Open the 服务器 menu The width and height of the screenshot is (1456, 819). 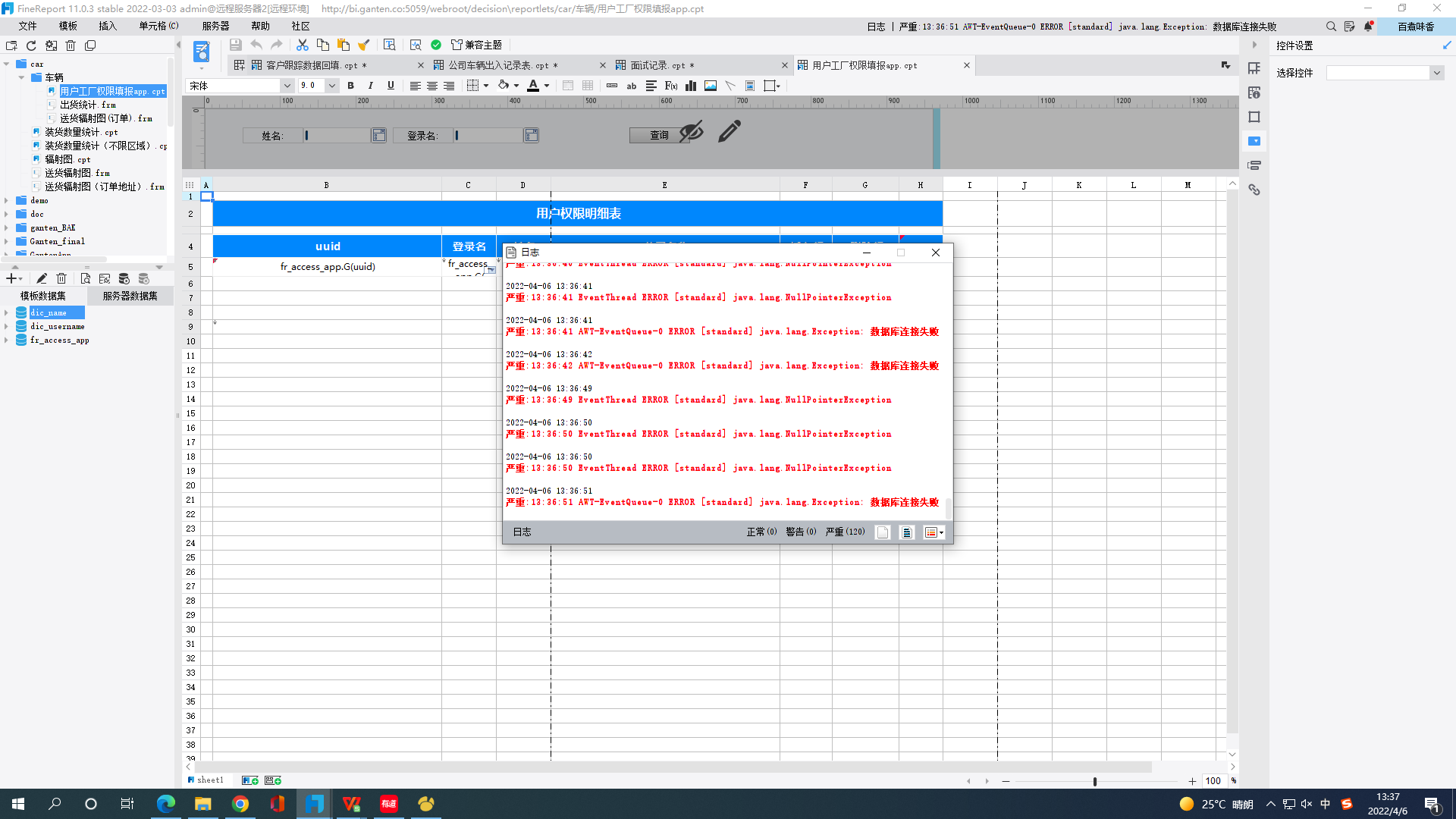tap(215, 26)
